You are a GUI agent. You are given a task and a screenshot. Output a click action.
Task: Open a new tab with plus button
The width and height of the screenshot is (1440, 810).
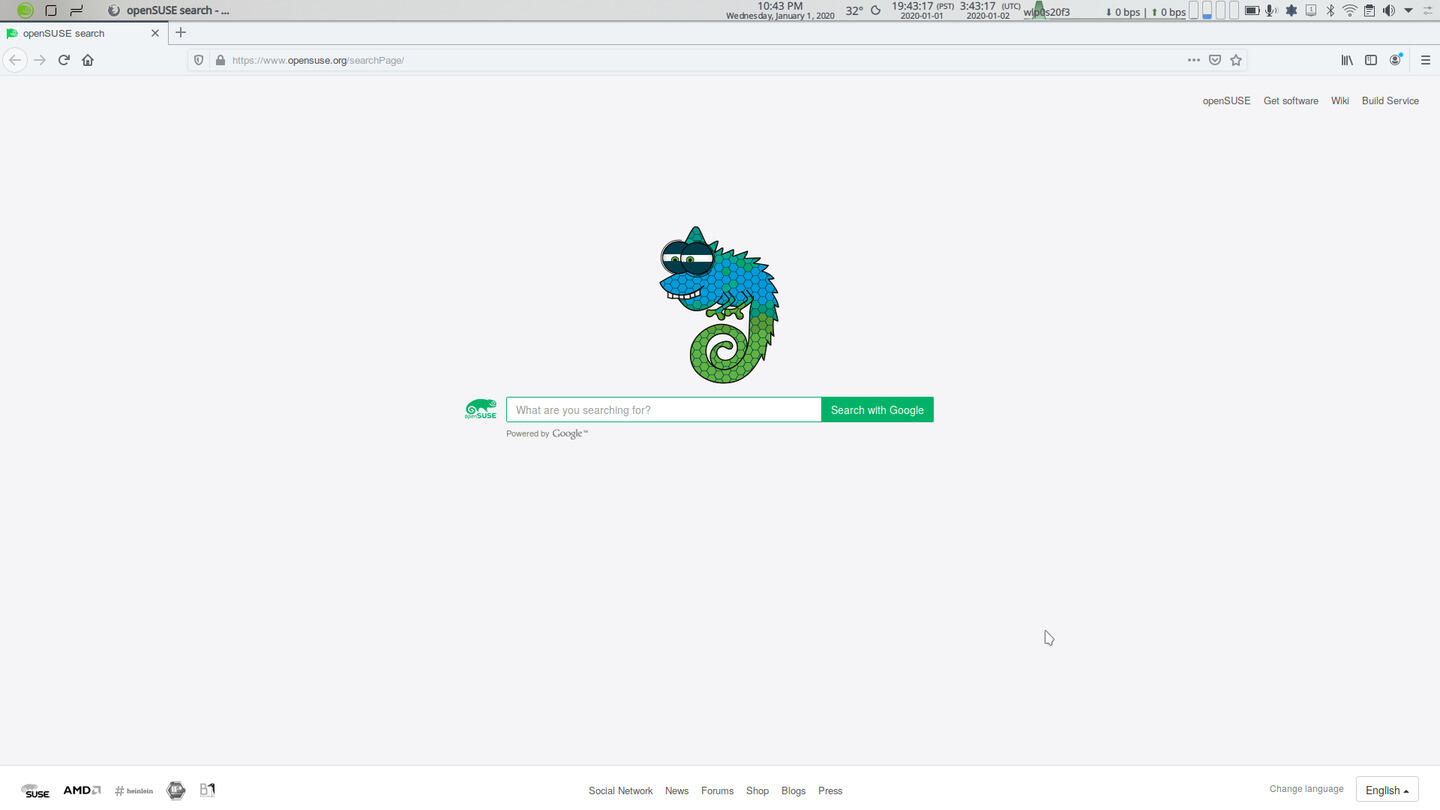tap(181, 32)
